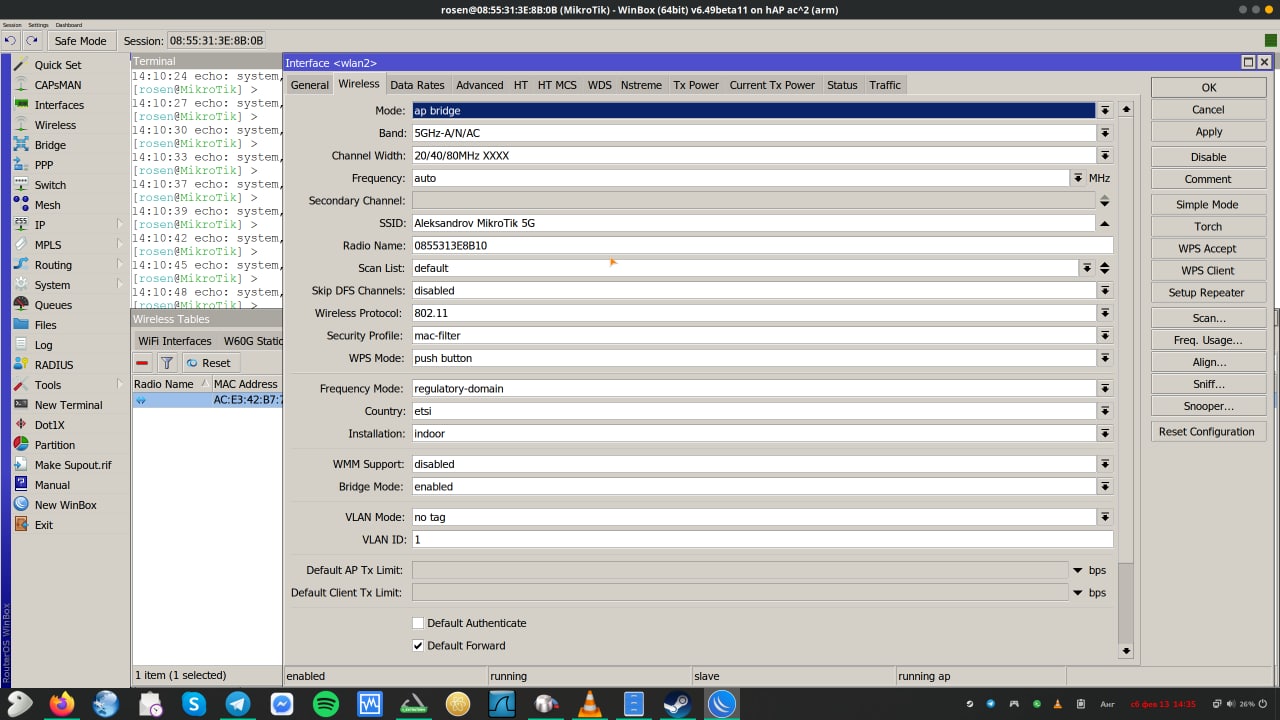
Task: Open the Interfaces menu item
Action: tap(59, 105)
